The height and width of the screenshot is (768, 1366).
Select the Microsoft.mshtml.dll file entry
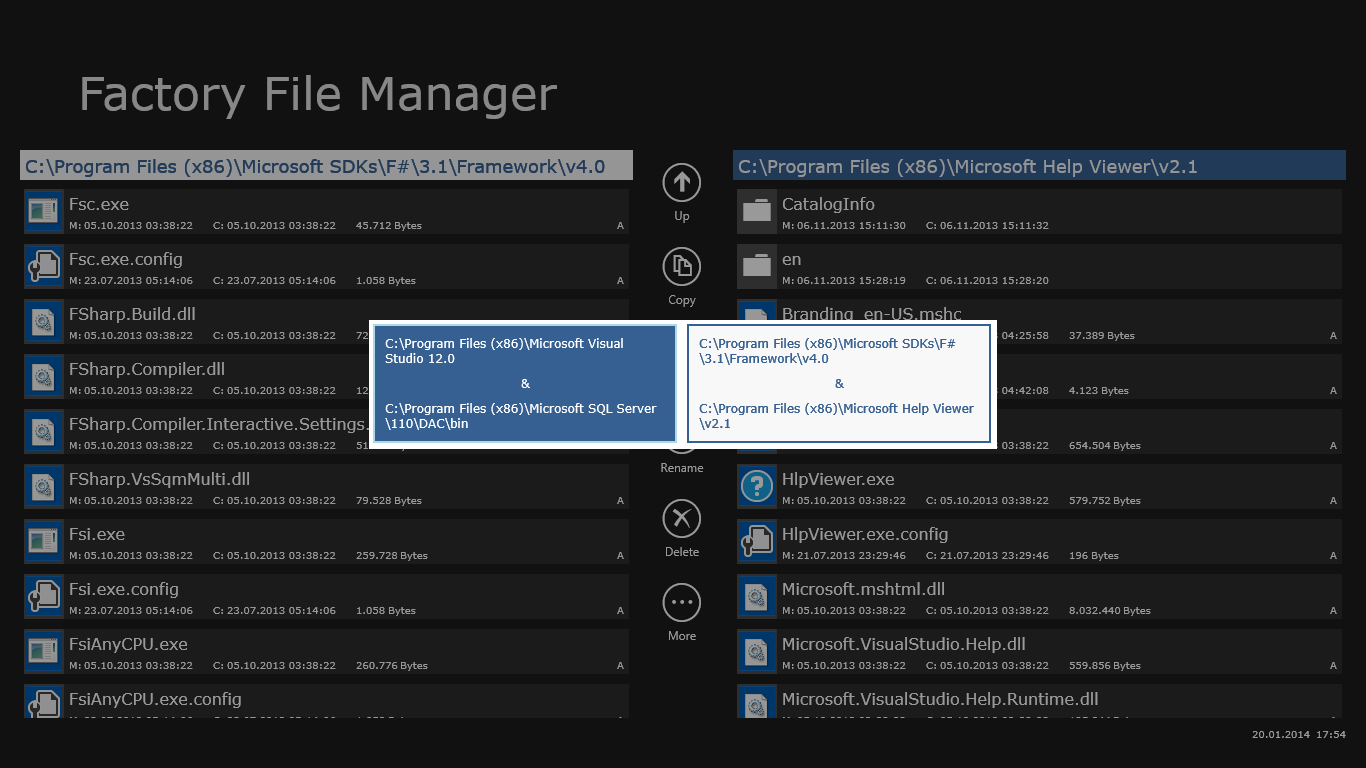1039,597
